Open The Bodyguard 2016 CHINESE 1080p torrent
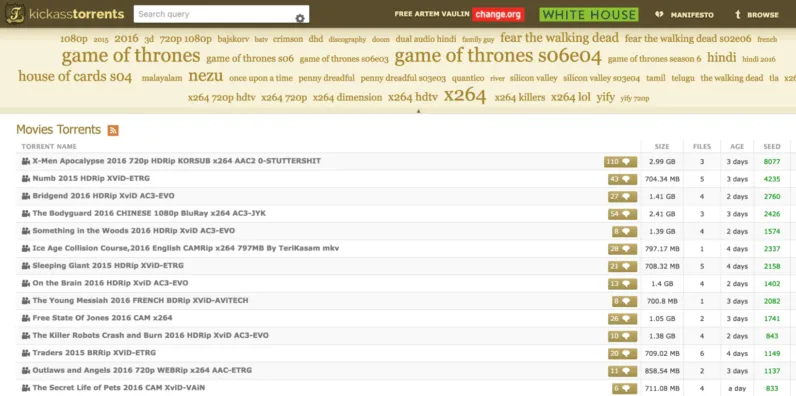 [x=149, y=213]
